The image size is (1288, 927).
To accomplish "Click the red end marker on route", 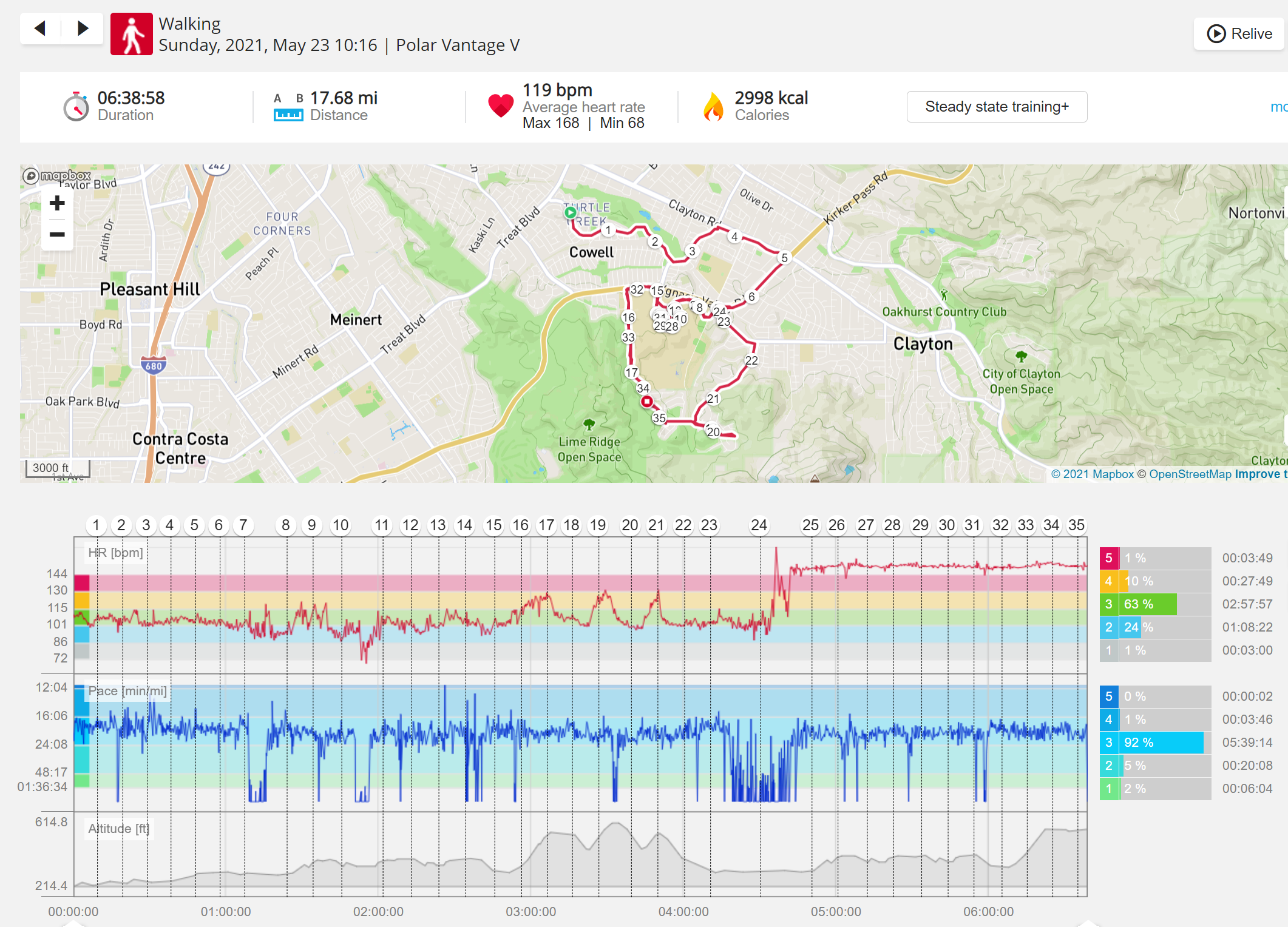I will coord(647,401).
